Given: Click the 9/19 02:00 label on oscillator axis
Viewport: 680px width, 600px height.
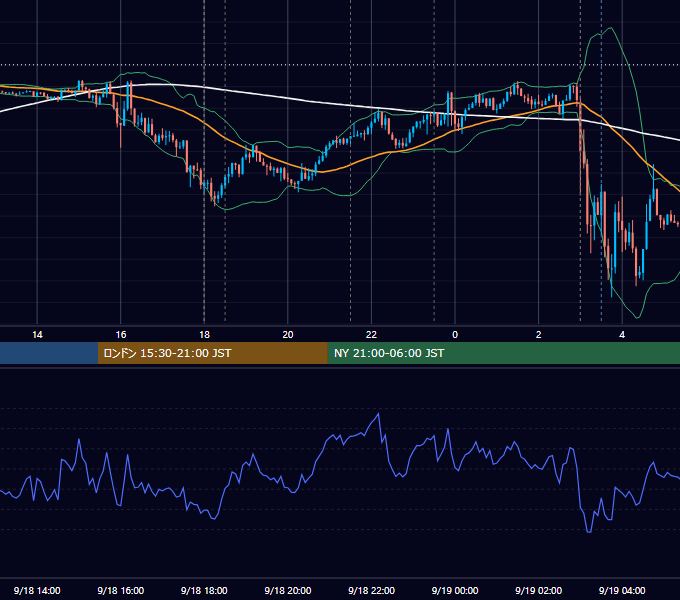Looking at the screenshot, I should (x=538, y=590).
